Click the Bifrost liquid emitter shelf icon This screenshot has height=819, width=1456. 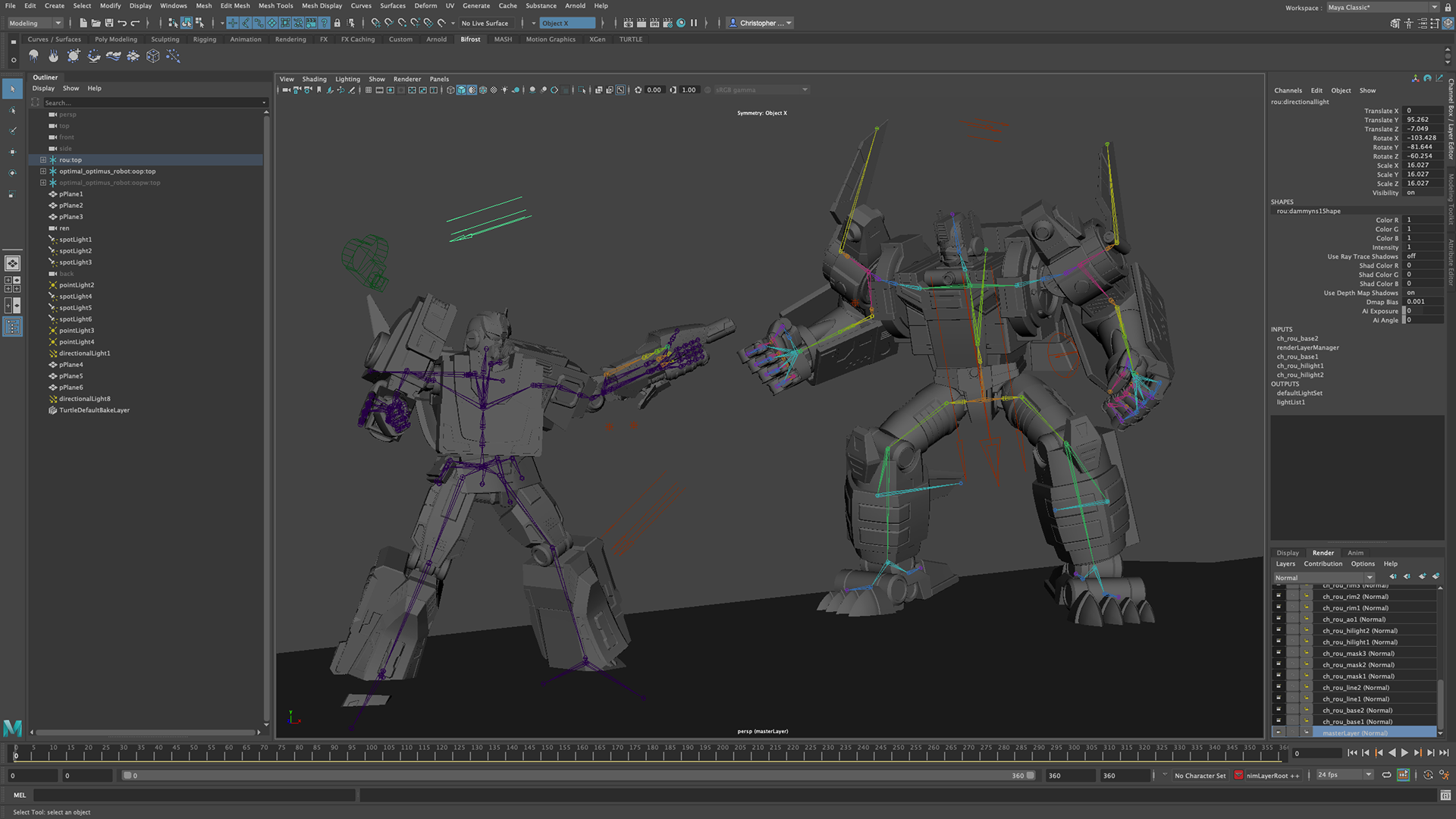(x=34, y=56)
